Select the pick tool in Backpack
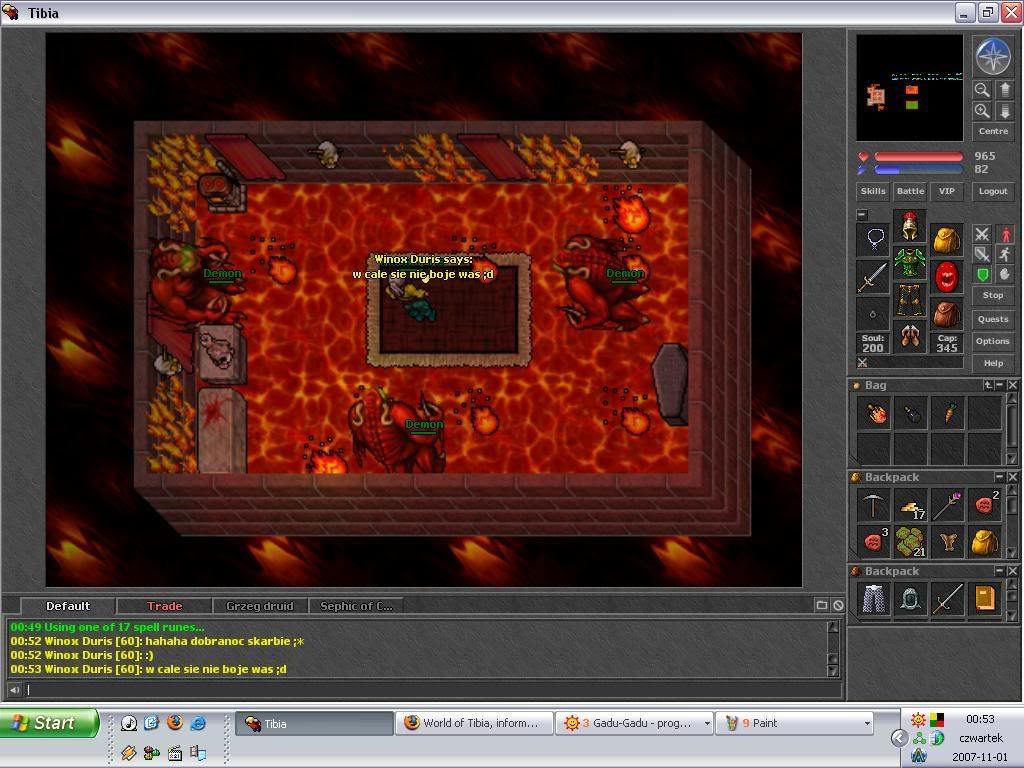Viewport: 1024px width, 768px height. pos(874,505)
